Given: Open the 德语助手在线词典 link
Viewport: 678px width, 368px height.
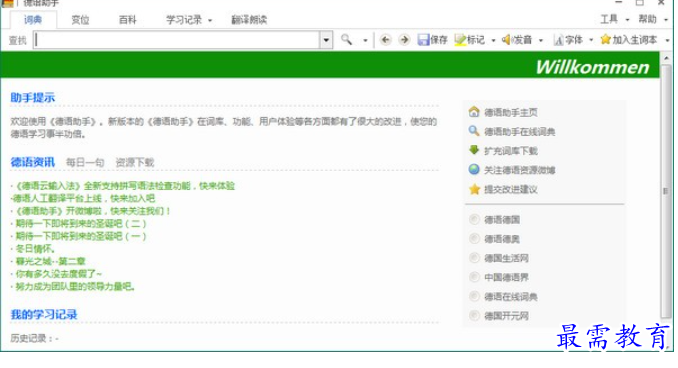Looking at the screenshot, I should pyautogui.click(x=520, y=131).
